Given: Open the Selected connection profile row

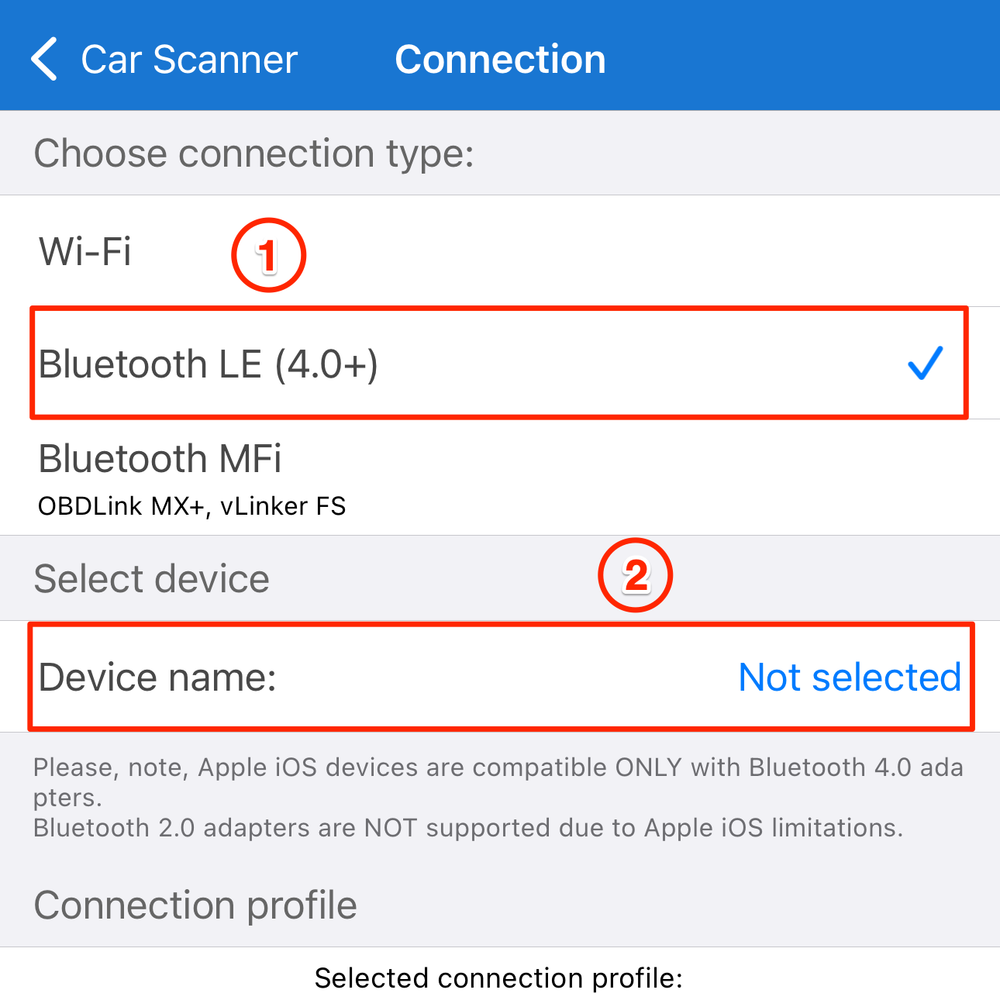Looking at the screenshot, I should pos(498,977).
